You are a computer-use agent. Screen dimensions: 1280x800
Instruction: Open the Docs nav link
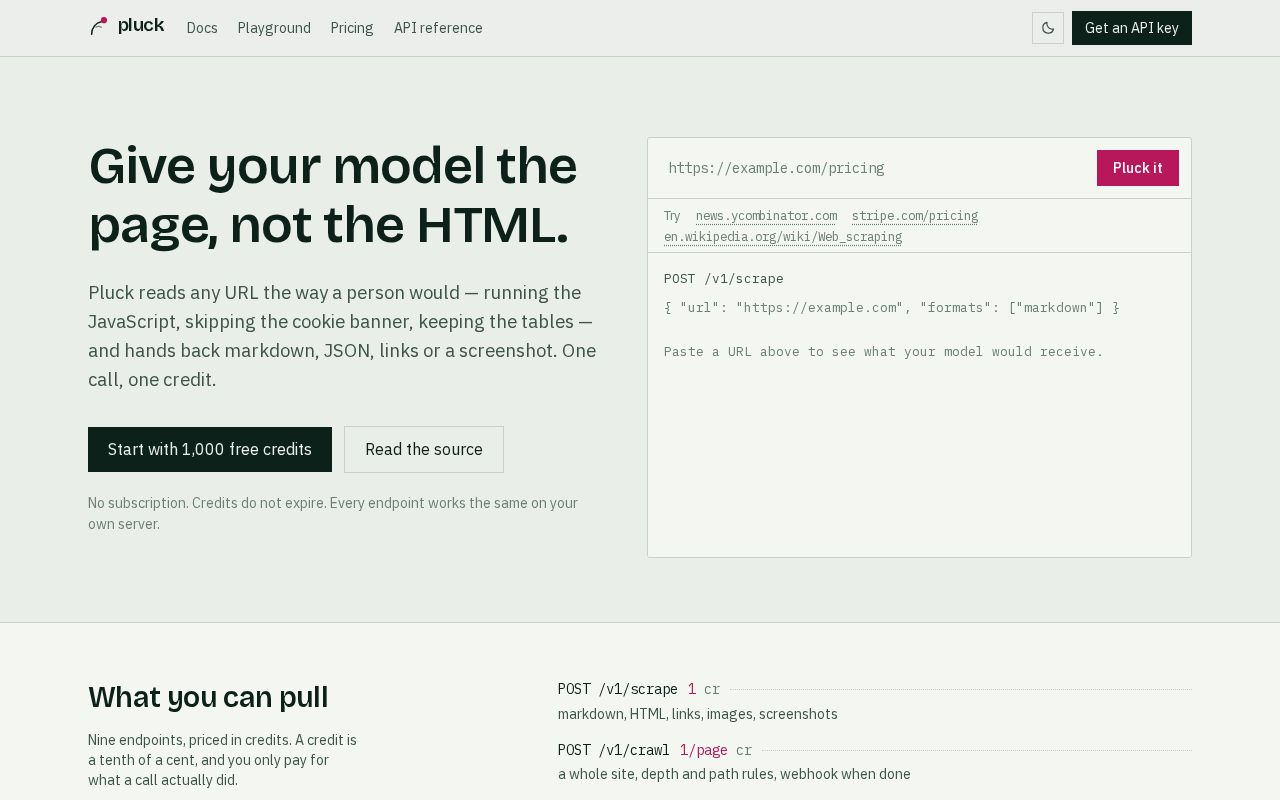pyautogui.click(x=202, y=28)
